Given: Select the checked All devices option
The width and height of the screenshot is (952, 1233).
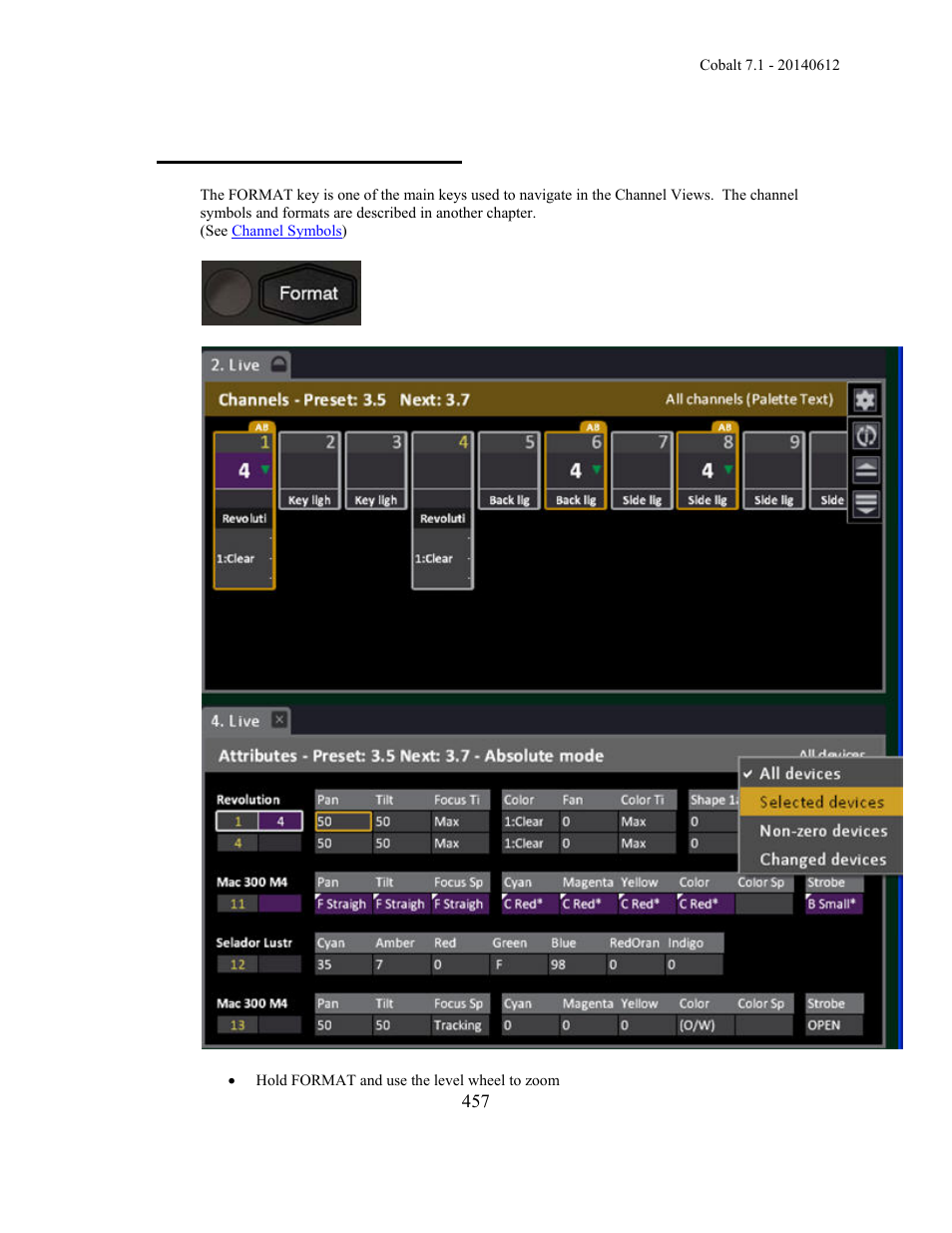Looking at the screenshot, I should click(799, 774).
